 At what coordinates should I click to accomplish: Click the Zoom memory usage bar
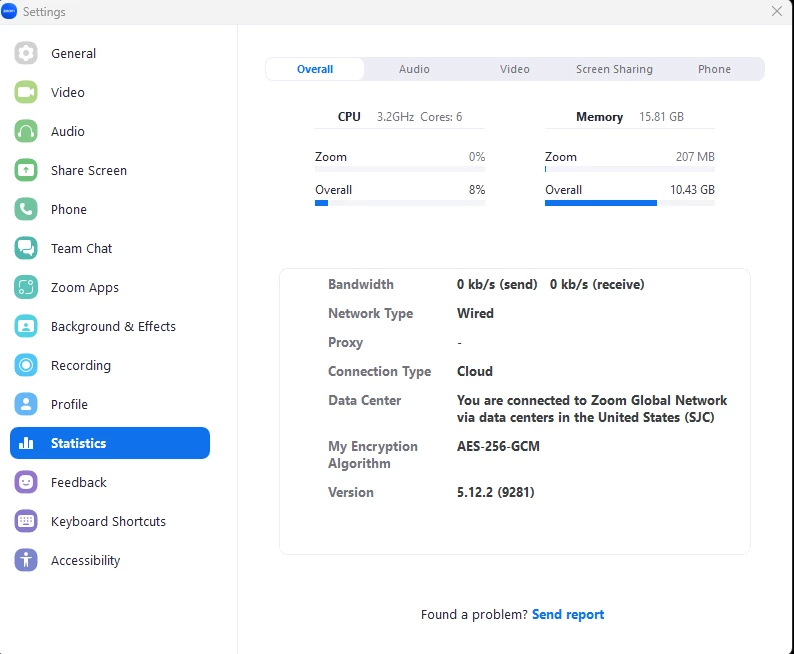click(630, 169)
